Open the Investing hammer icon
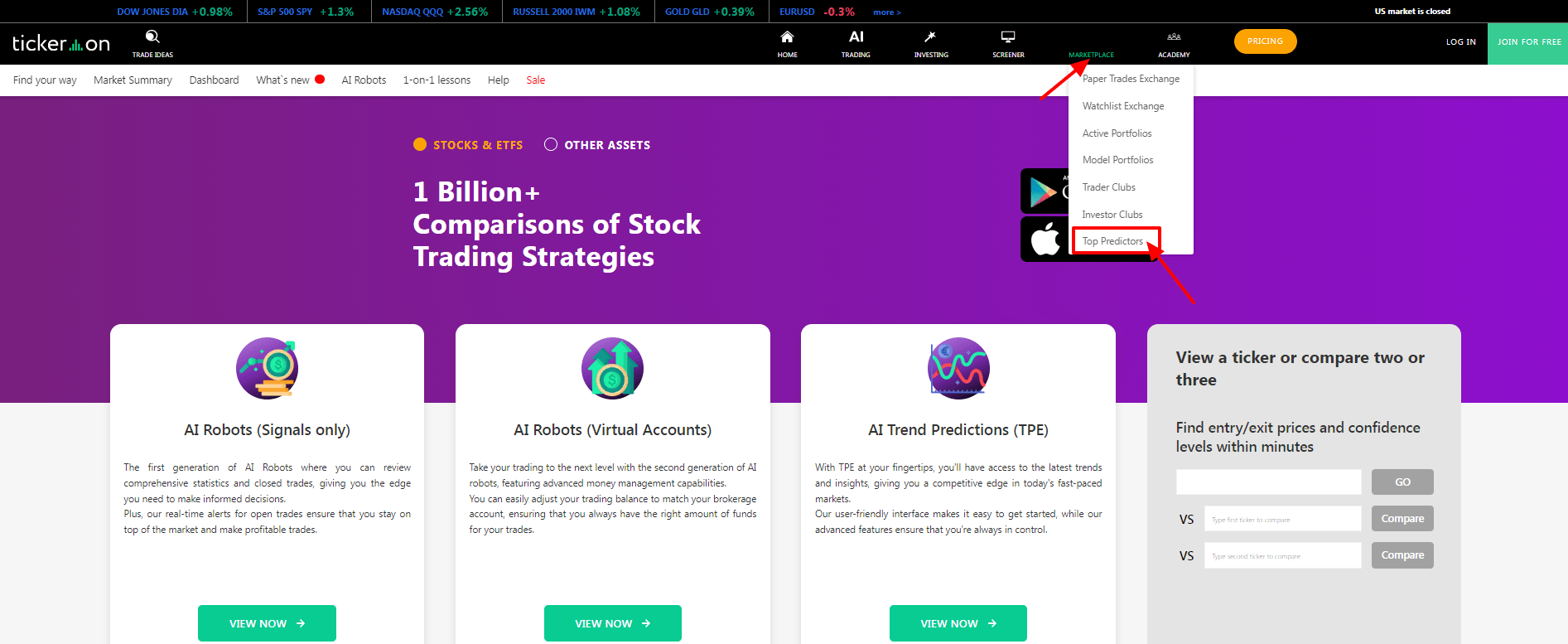 point(930,36)
